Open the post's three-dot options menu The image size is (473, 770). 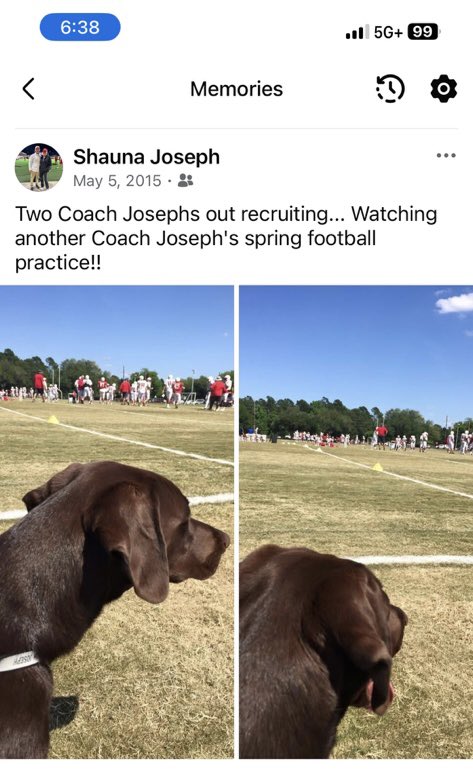446,156
